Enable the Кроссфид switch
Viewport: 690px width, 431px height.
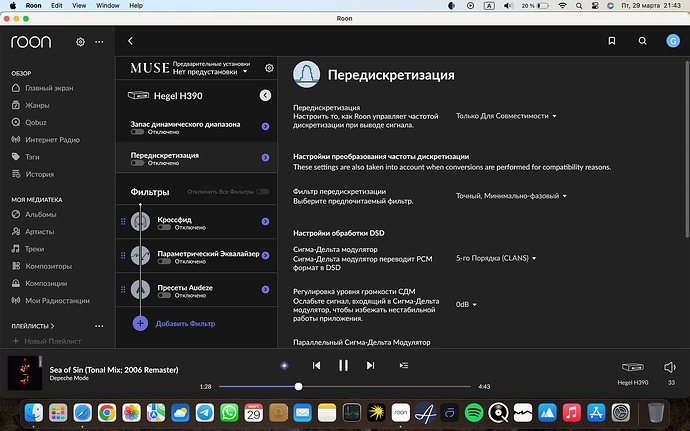[164, 228]
